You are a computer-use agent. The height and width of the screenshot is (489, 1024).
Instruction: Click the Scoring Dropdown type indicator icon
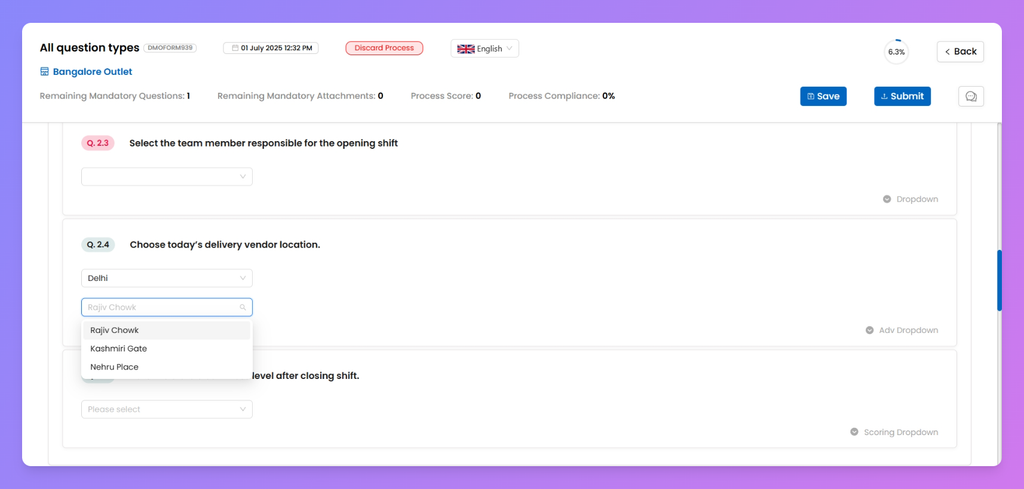pos(854,432)
